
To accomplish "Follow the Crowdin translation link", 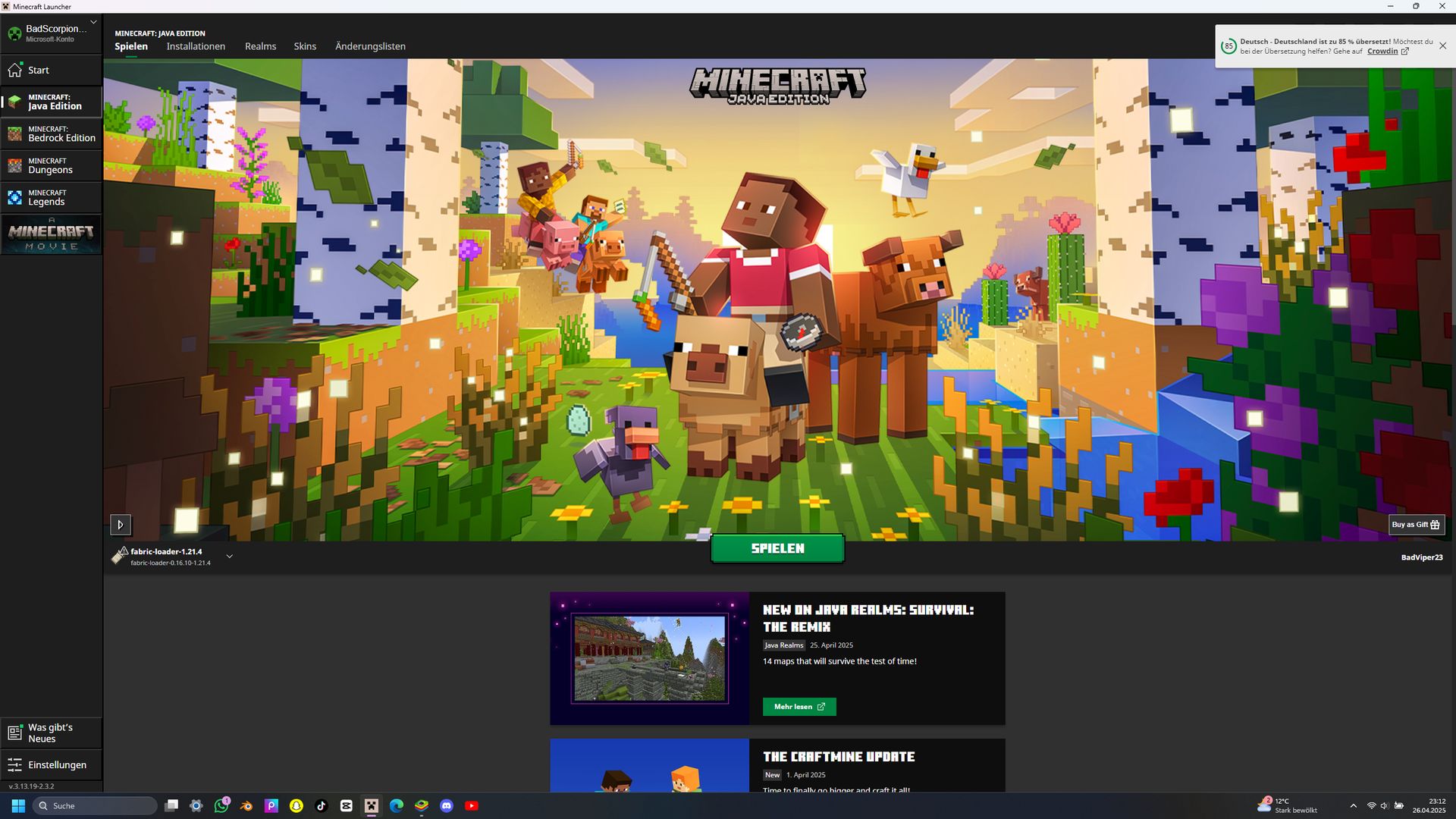I will click(x=1382, y=52).
